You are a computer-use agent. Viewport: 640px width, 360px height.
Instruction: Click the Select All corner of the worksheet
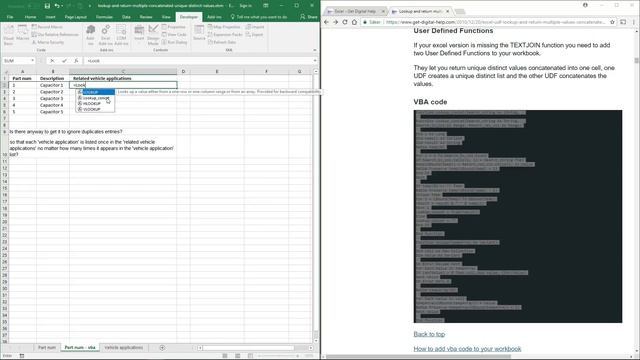point(5,72)
